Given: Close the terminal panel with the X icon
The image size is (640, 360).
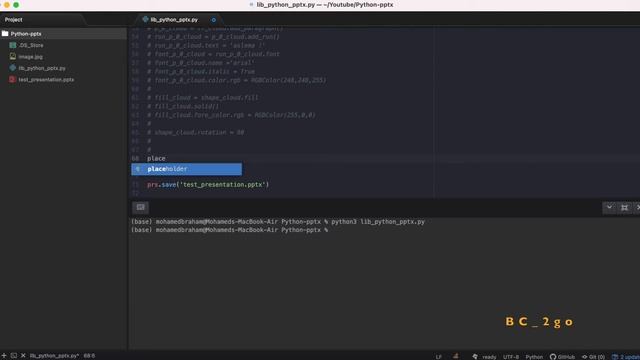Looking at the screenshot, I should (x=638, y=207).
